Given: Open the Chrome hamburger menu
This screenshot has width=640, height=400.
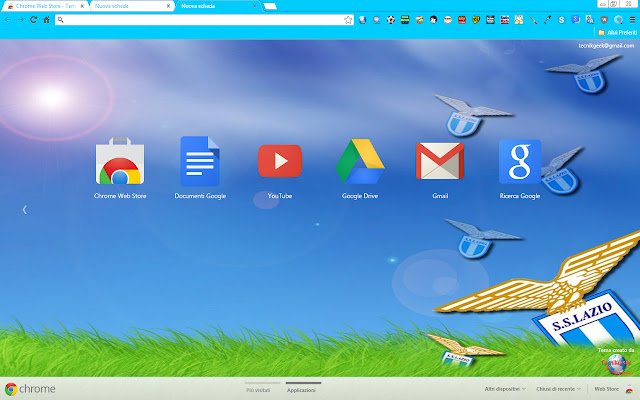Looking at the screenshot, I should [632, 20].
